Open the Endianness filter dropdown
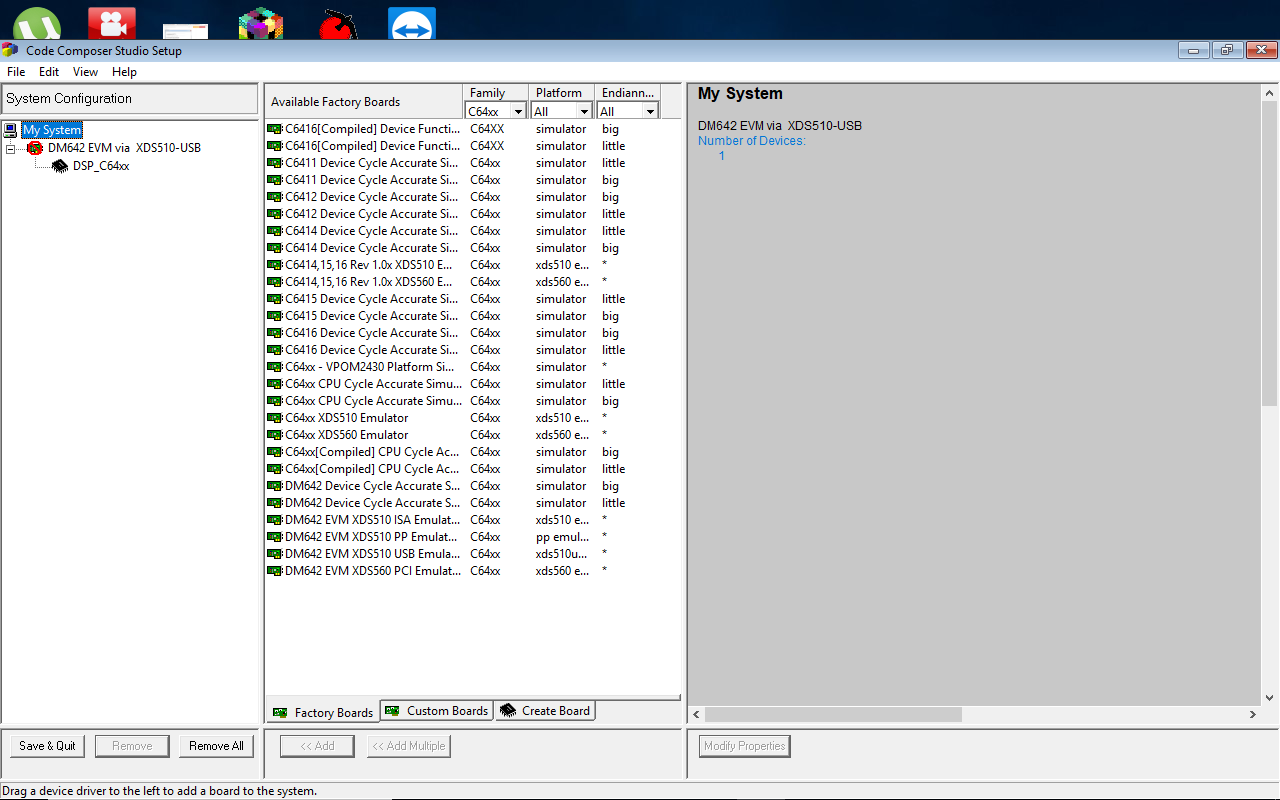Image resolution: width=1280 pixels, height=800 pixels. pos(650,111)
